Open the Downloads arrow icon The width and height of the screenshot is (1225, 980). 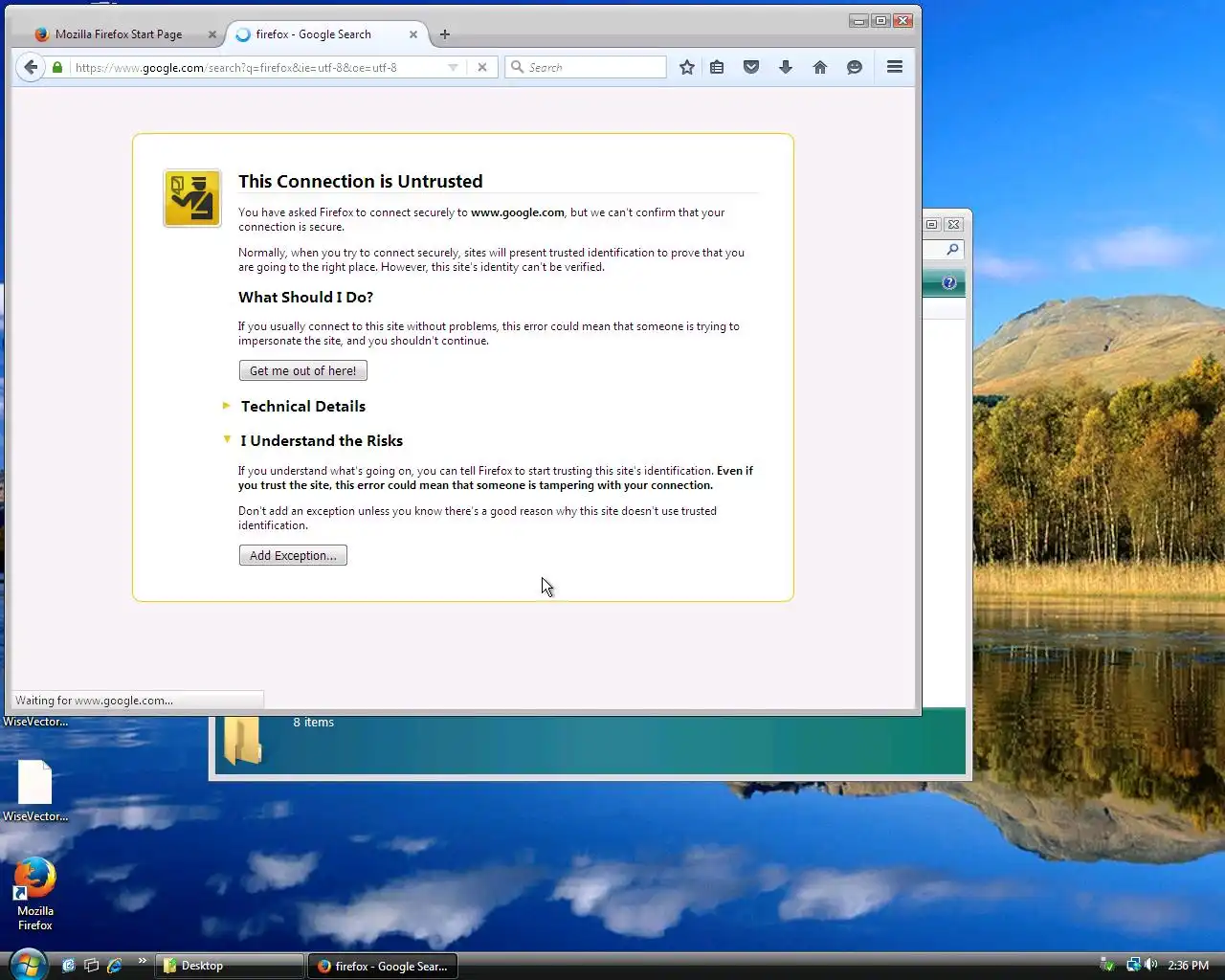point(786,67)
